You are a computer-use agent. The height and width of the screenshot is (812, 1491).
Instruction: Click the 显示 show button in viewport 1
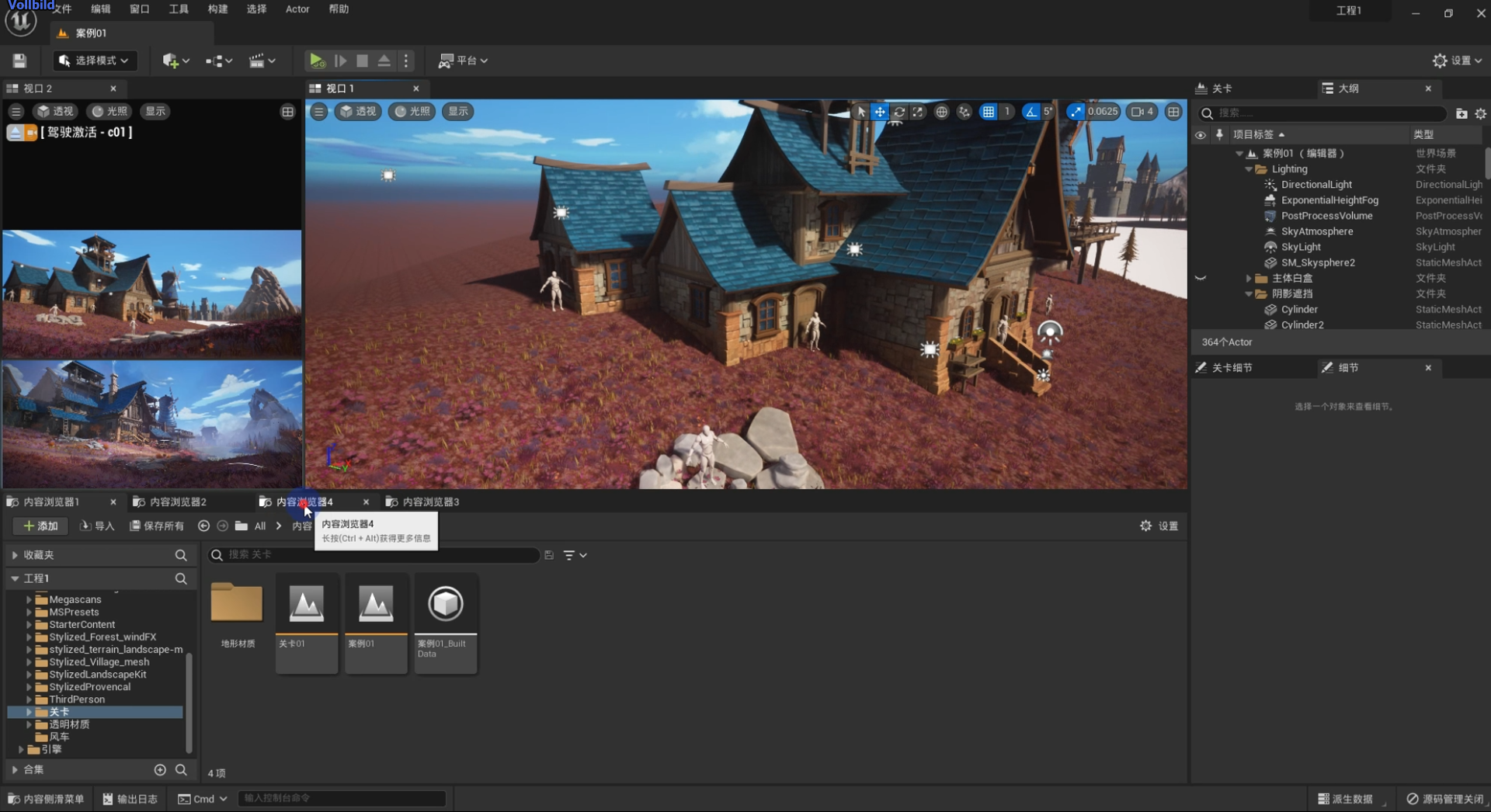458,112
